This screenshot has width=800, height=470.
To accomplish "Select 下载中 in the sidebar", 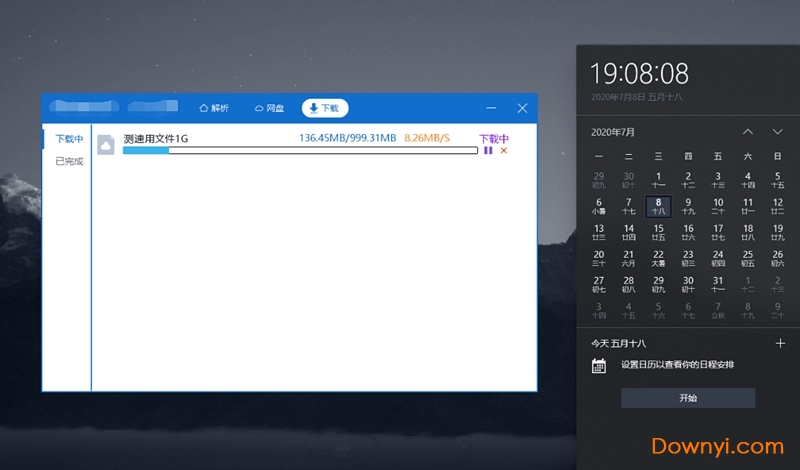I will point(69,139).
